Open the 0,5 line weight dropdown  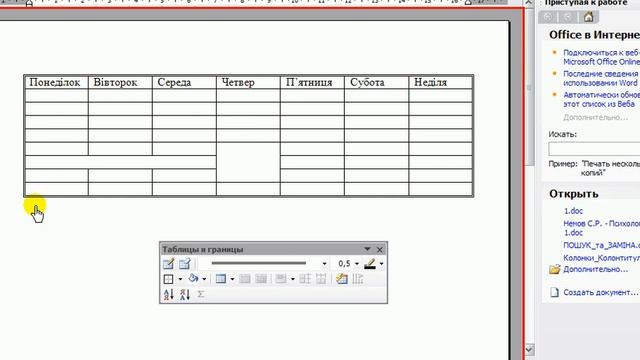click(x=356, y=264)
